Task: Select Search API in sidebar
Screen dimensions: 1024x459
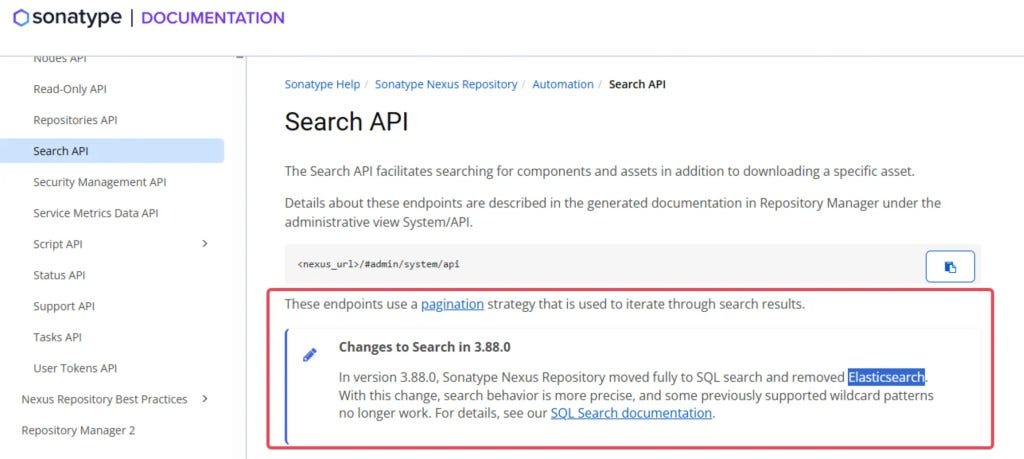Action: click(112, 151)
